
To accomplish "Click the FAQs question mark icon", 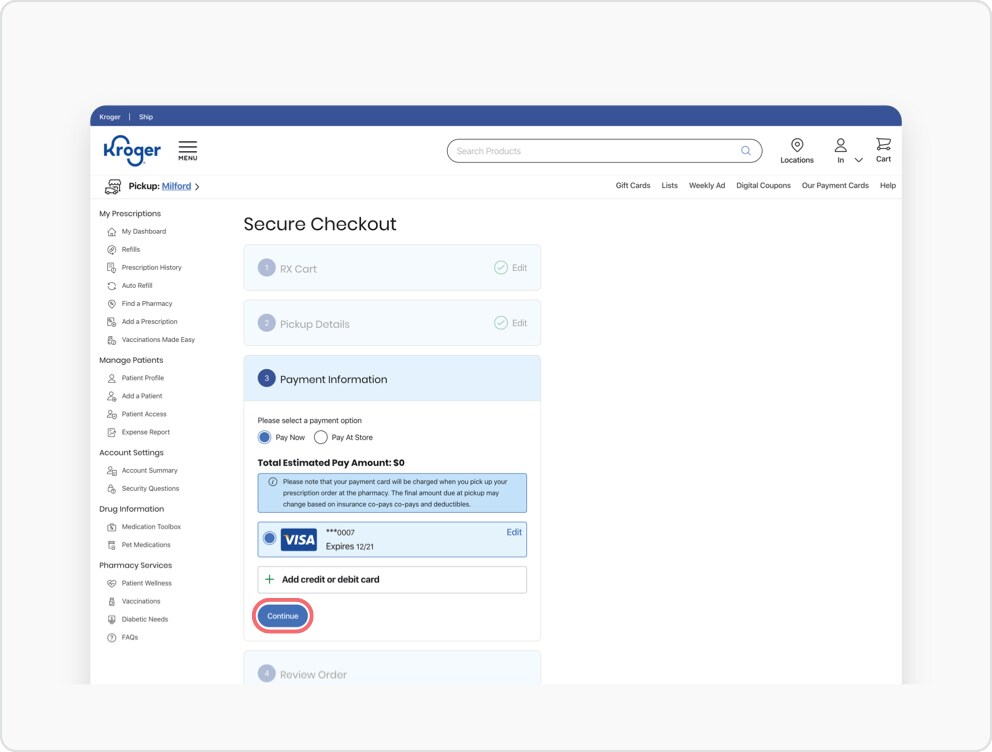I will click(x=112, y=638).
